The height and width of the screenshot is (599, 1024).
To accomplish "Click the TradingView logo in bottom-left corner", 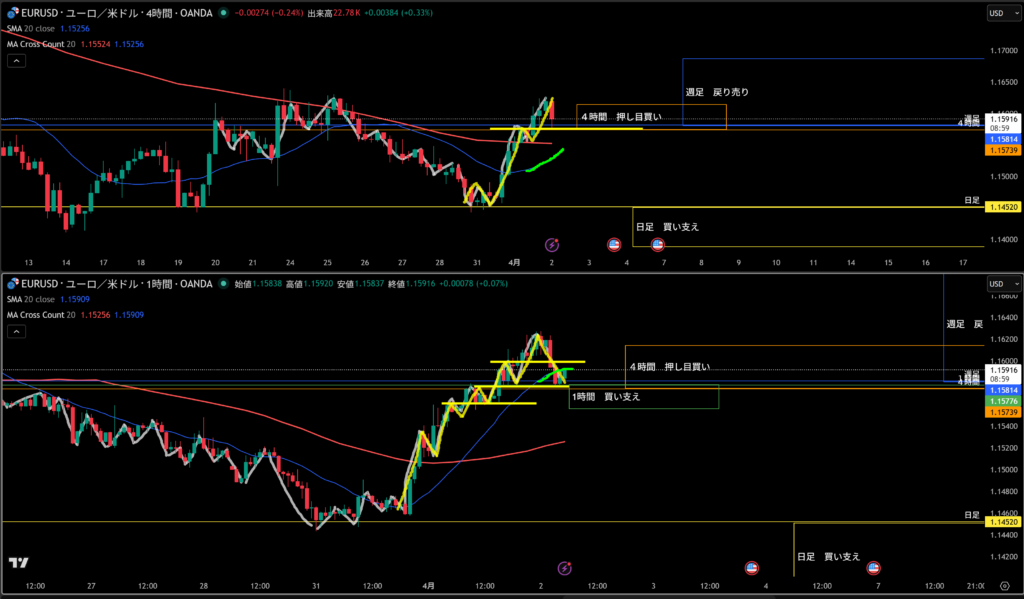I will [17, 563].
